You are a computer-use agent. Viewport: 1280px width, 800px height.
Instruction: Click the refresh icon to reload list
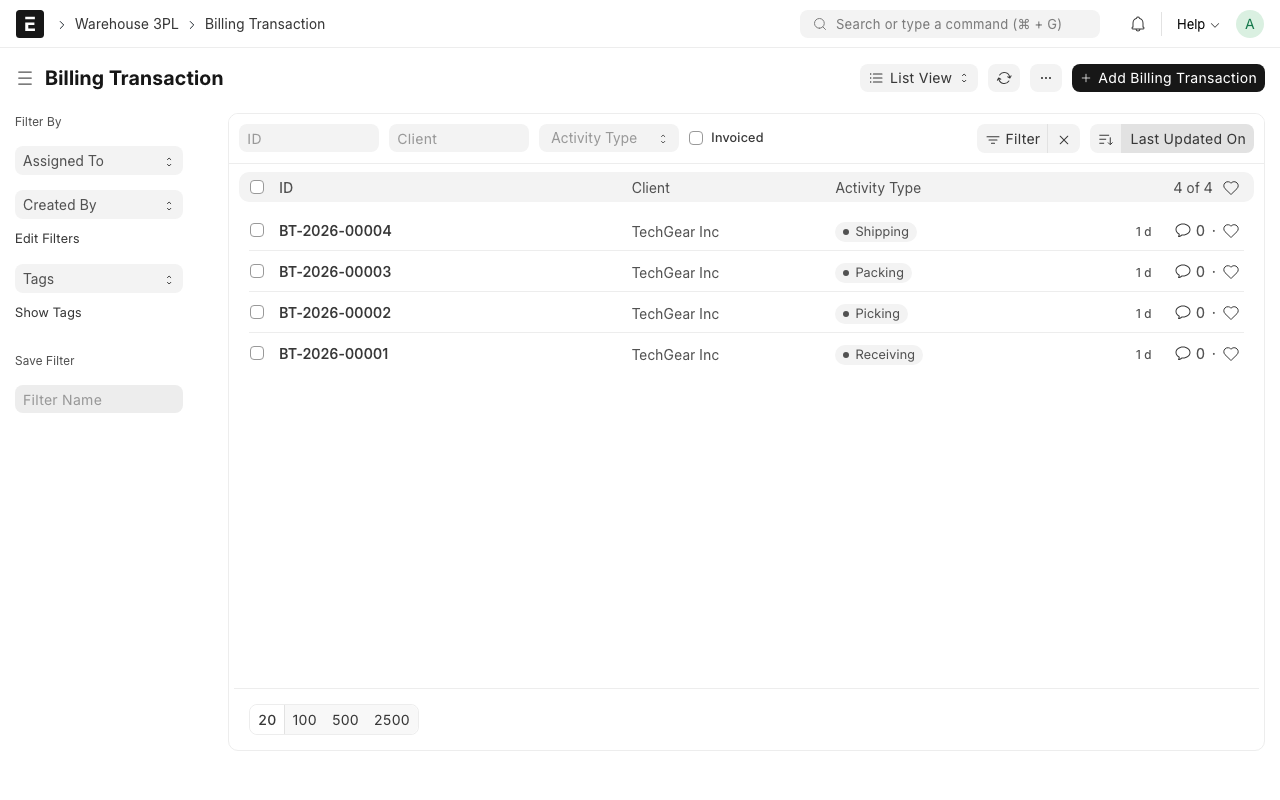[1004, 78]
